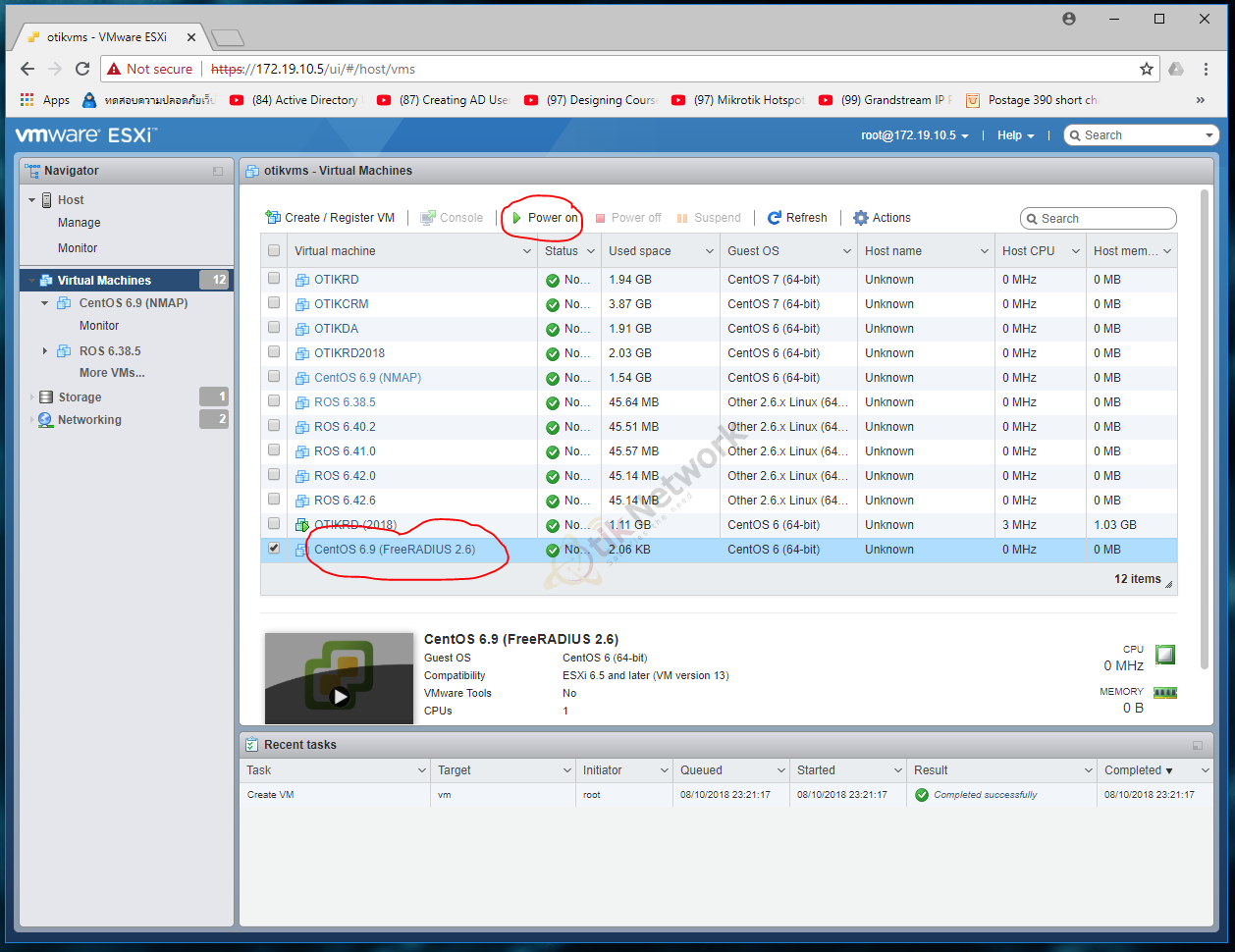Show more bookmarks chevron
Screen dimensions: 1235x952
pos(1200,100)
